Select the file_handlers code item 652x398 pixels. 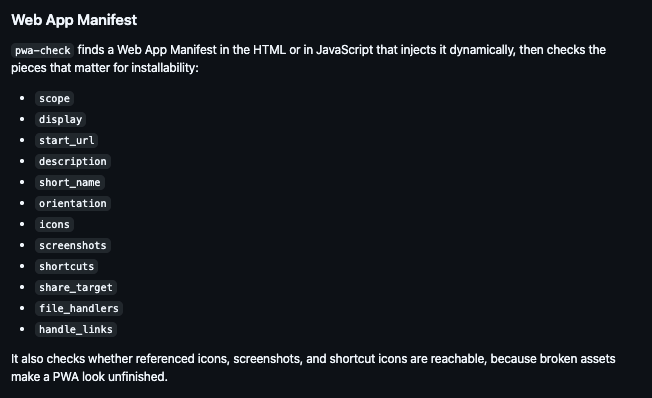click(79, 309)
